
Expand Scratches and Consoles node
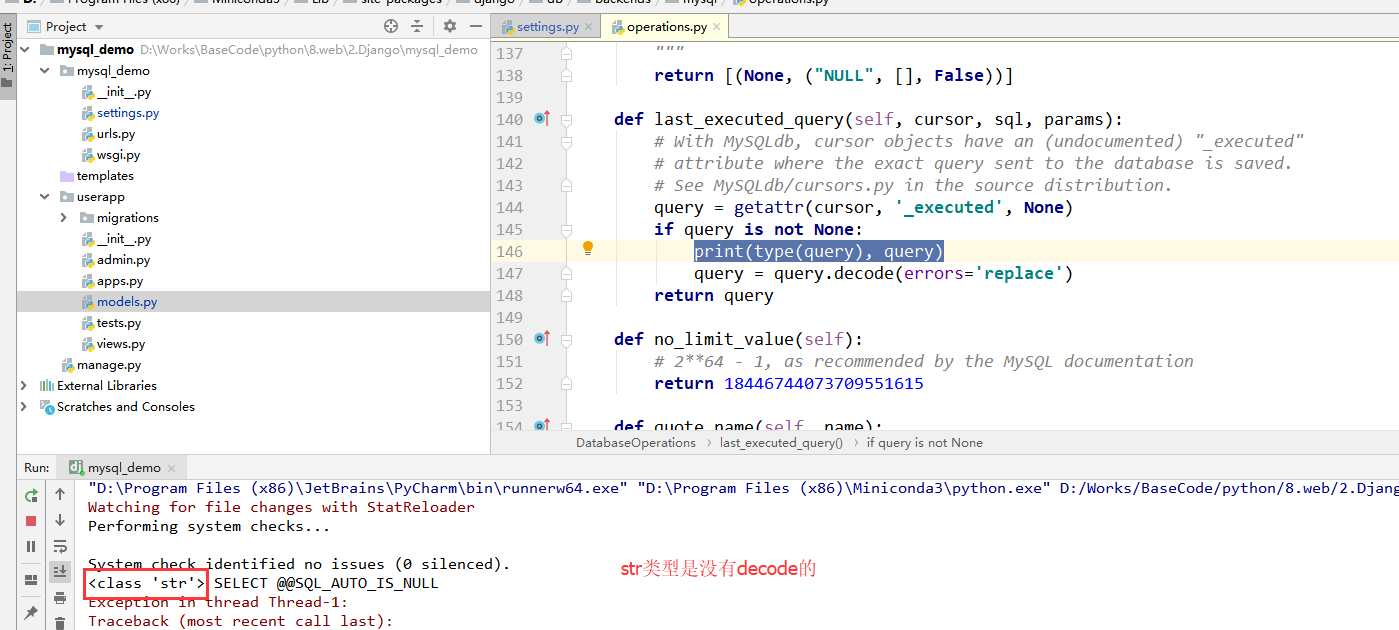[24, 407]
